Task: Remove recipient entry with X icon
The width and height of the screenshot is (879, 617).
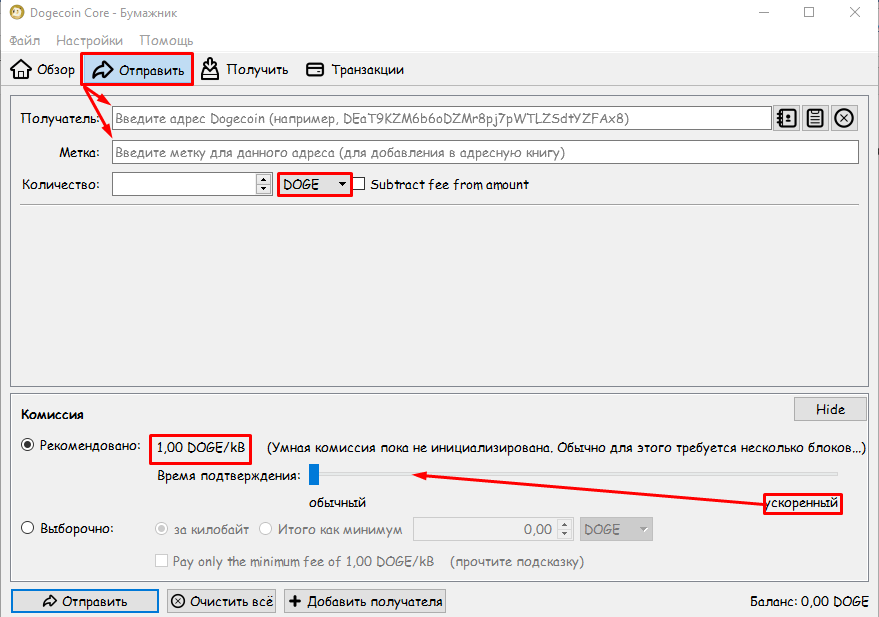Action: [x=844, y=118]
